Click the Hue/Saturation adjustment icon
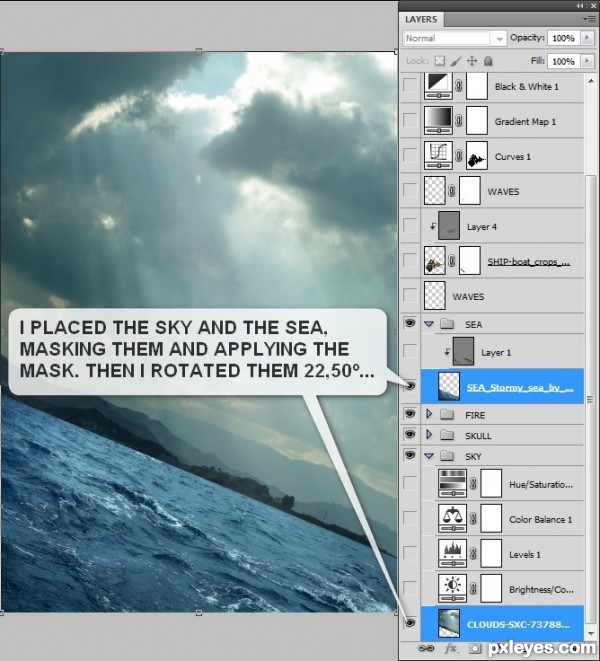The image size is (600, 661). tap(452, 484)
